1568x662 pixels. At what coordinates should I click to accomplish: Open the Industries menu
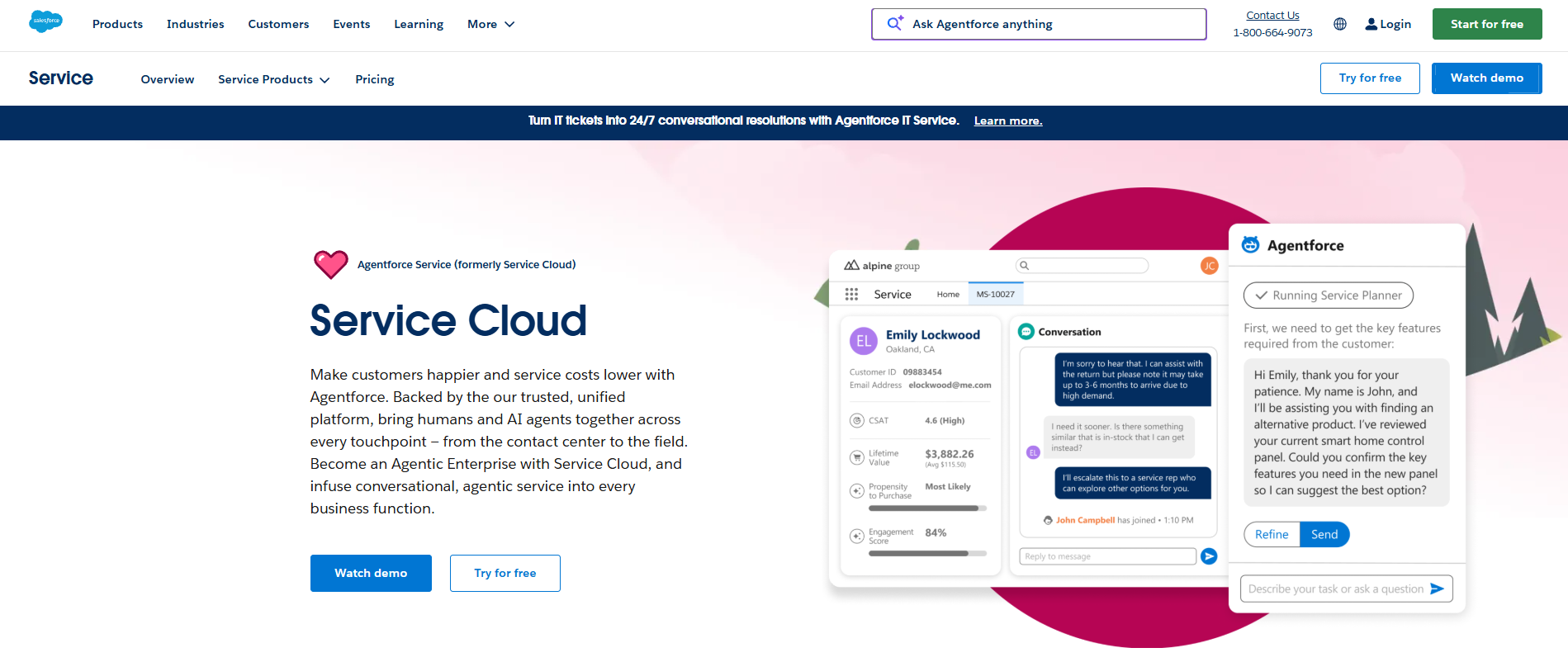(x=196, y=24)
